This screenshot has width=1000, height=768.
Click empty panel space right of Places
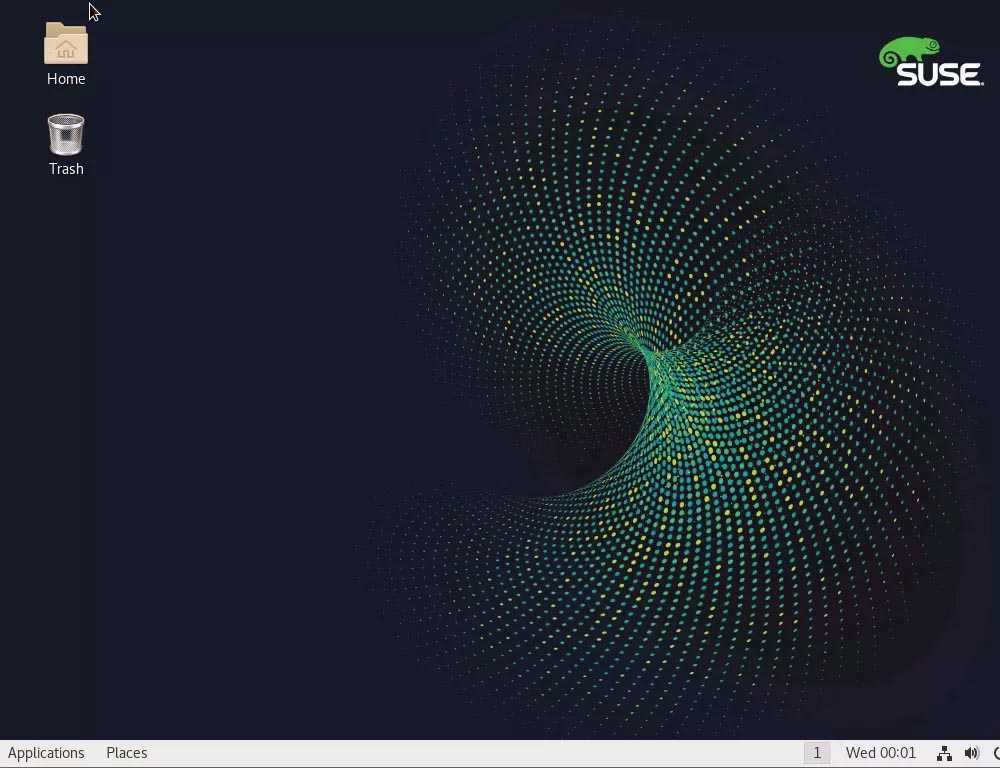[450, 753]
